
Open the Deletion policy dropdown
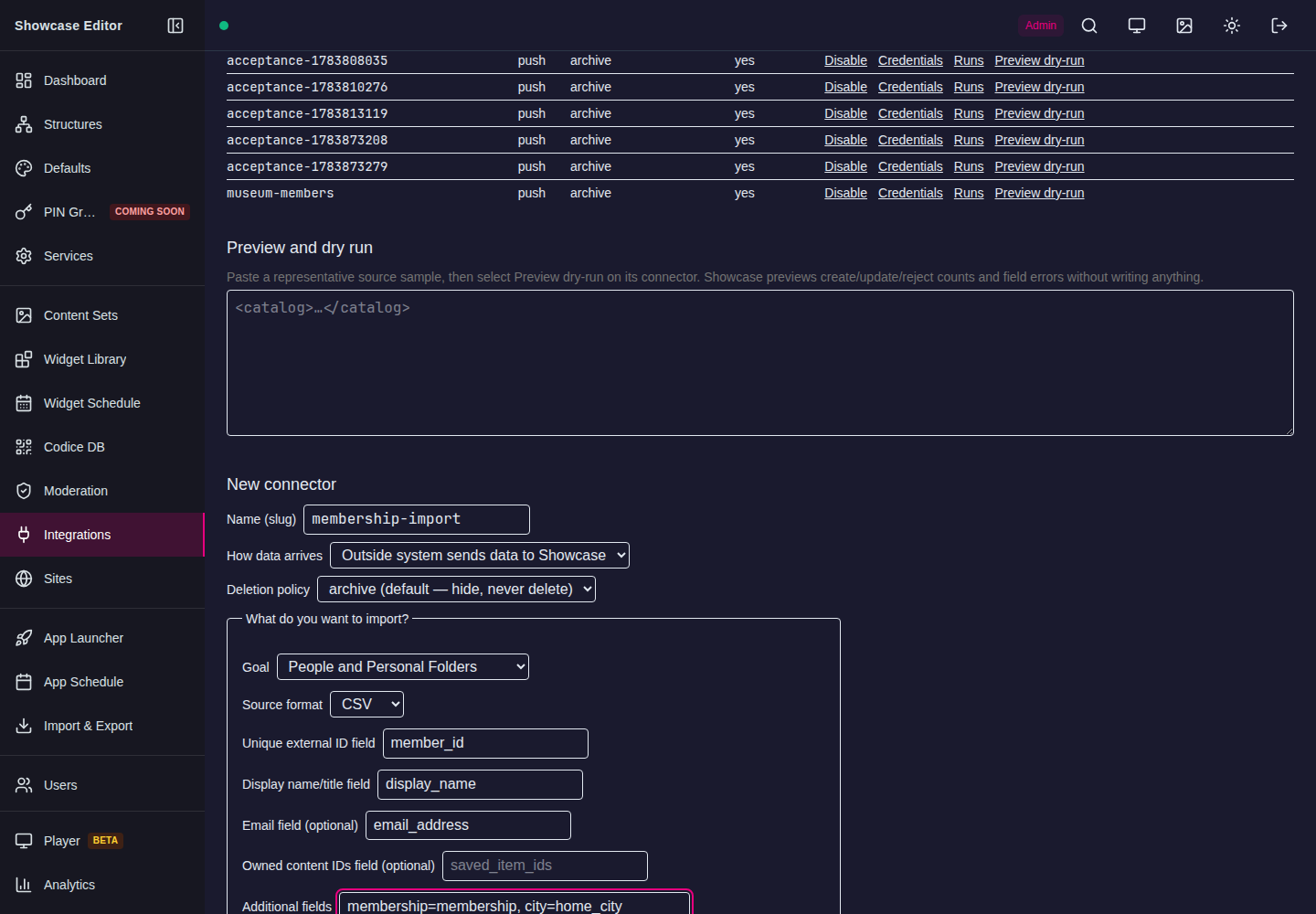tap(456, 590)
